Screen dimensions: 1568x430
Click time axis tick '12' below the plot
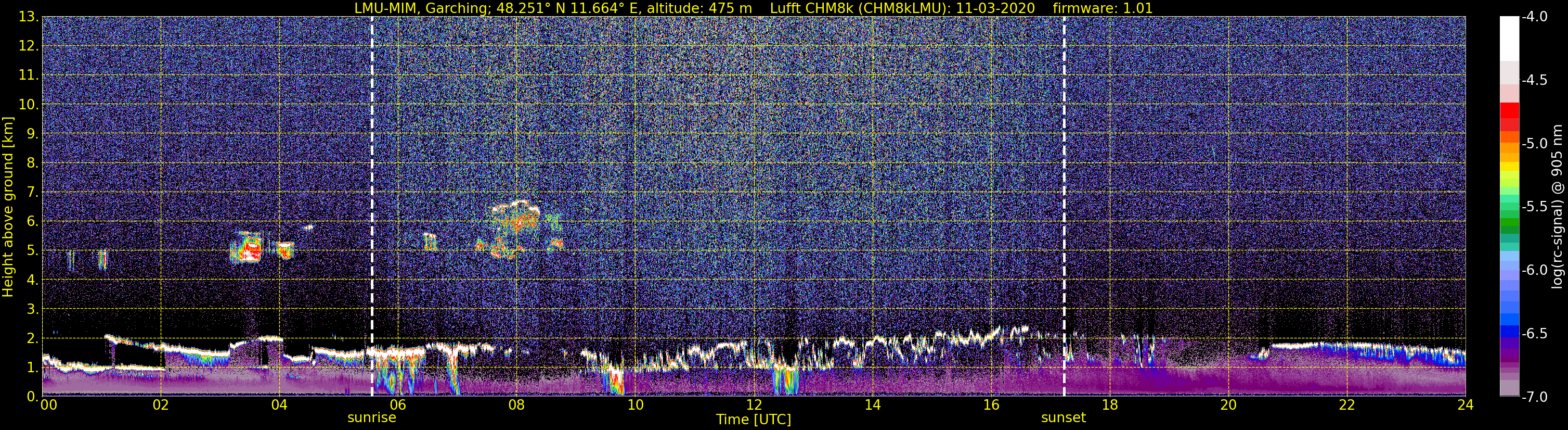[754, 405]
